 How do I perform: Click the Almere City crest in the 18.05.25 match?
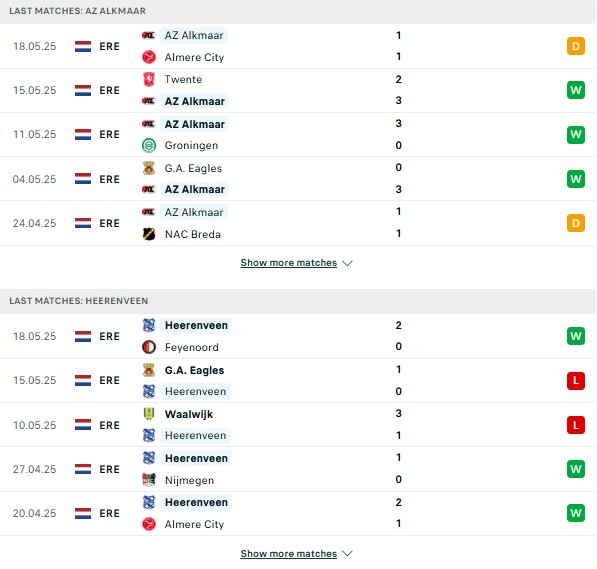[x=149, y=57]
